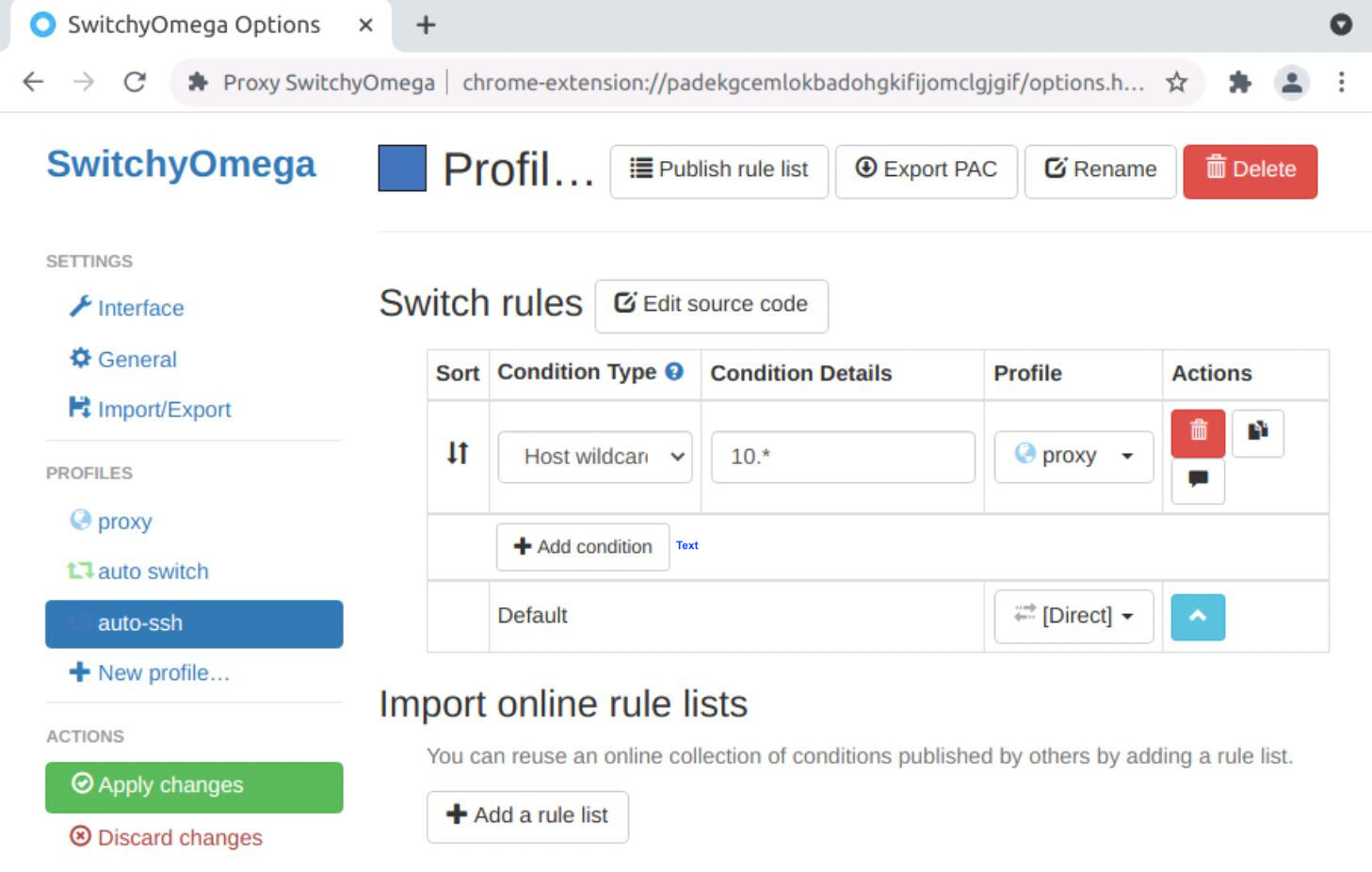The image size is (1372, 872).
Task: Click the Import online rule lists heading
Action: [x=563, y=704]
